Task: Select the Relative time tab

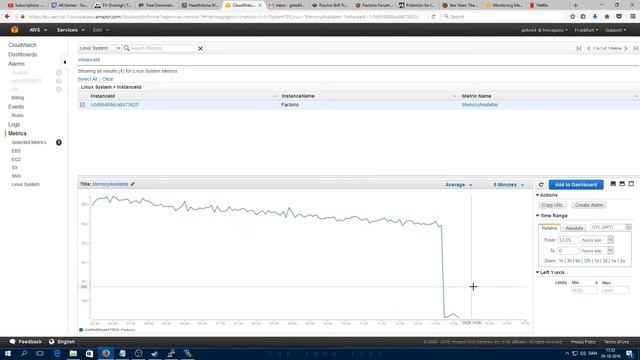Action: (549, 228)
